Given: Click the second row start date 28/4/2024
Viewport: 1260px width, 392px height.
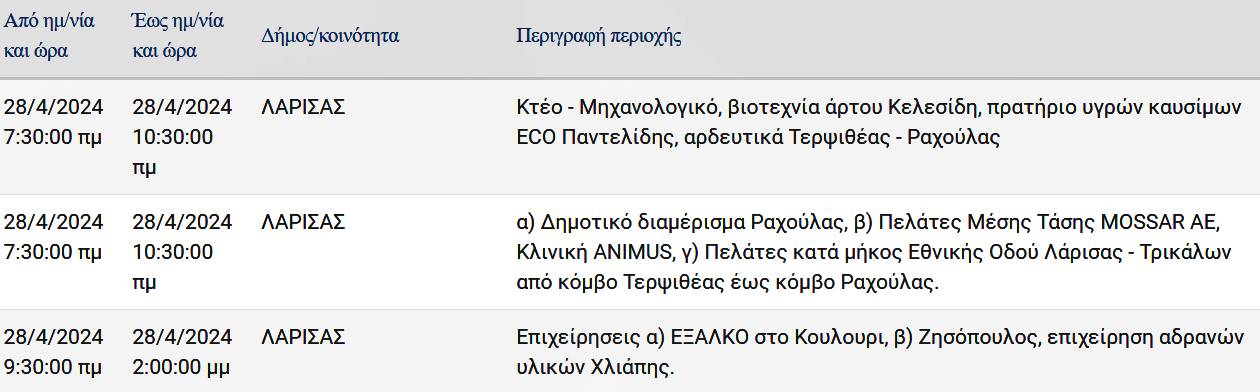Looking at the screenshot, I should pos(54,222).
